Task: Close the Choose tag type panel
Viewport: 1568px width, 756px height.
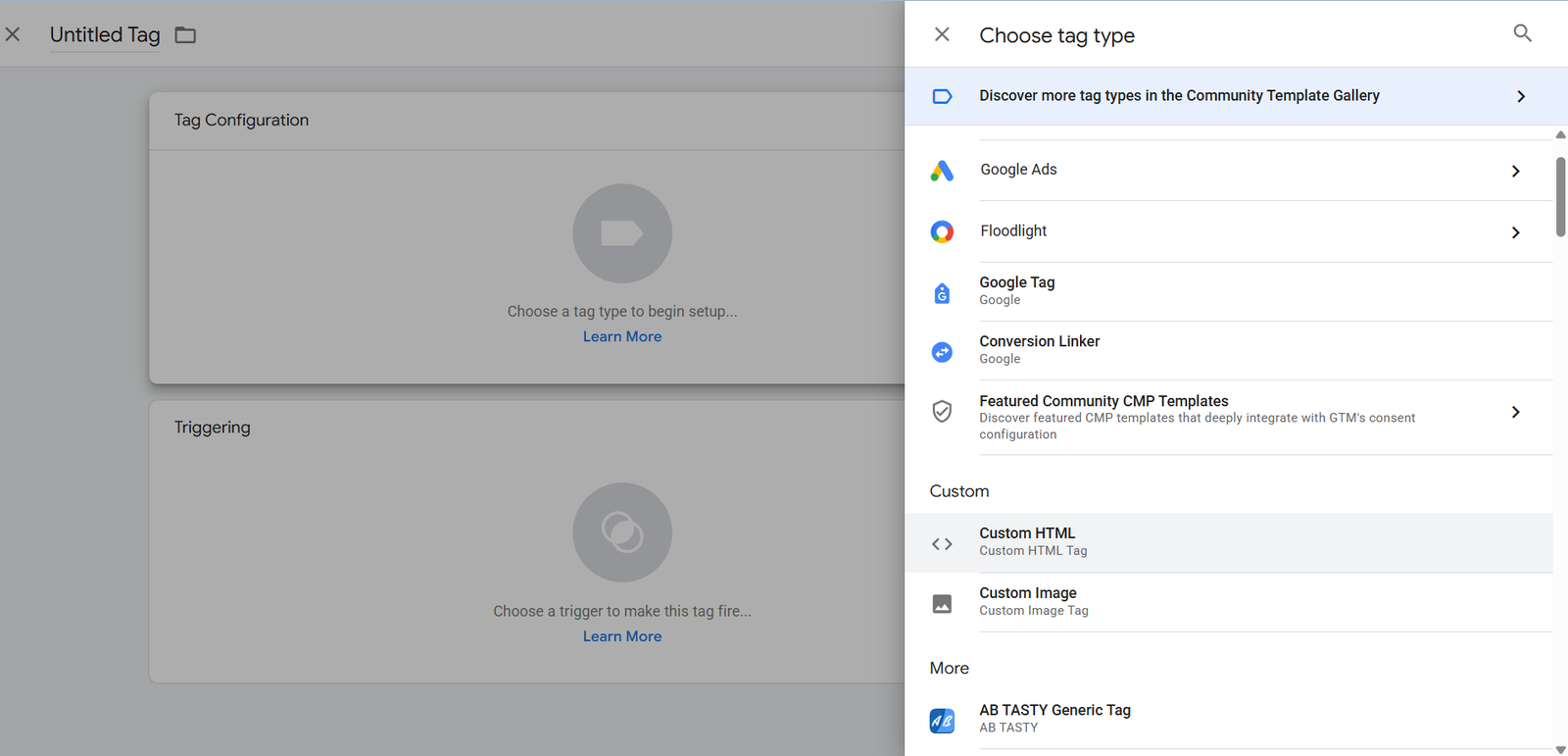Action: (x=942, y=34)
